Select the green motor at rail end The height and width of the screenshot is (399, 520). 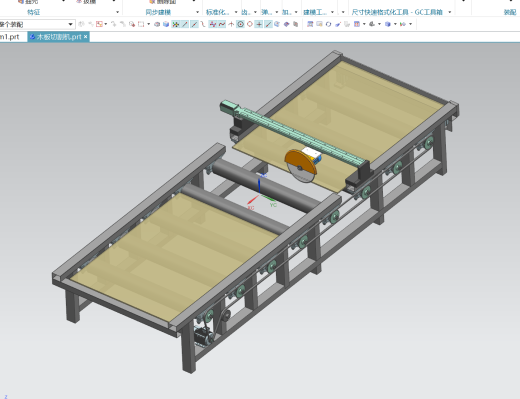[x=229, y=107]
